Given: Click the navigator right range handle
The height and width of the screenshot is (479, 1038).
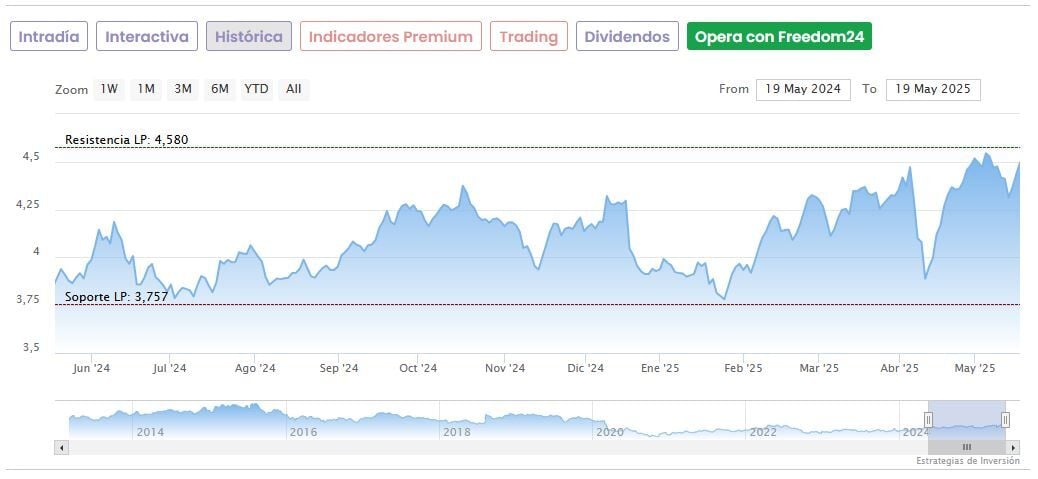Looking at the screenshot, I should [1005, 420].
